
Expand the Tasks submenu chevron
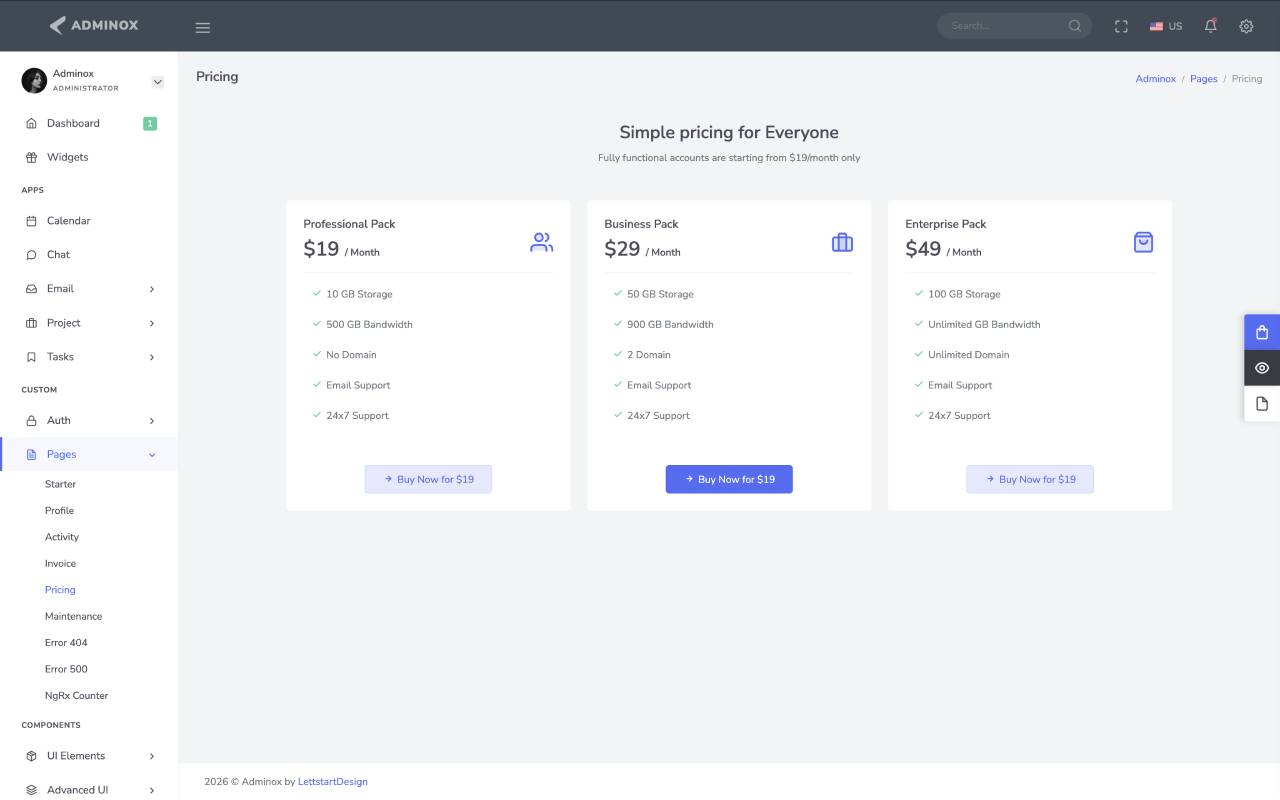coord(152,357)
